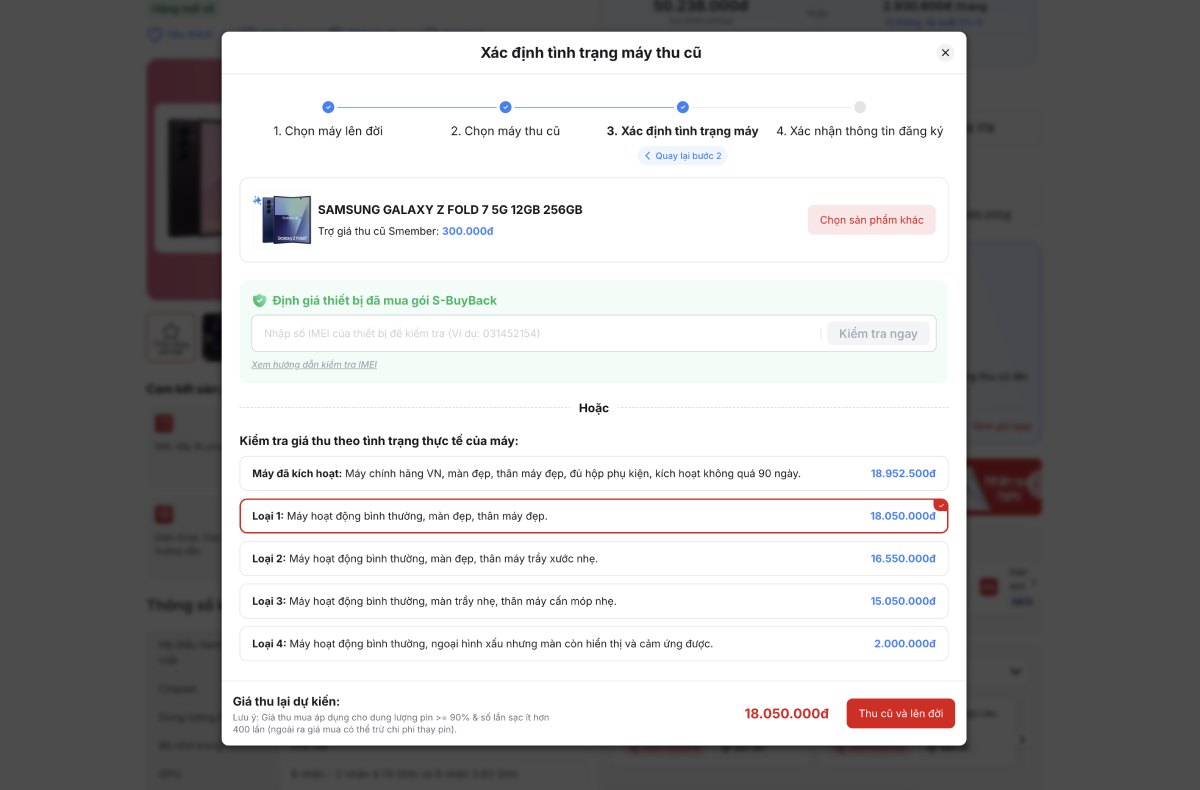1200x790 pixels.
Task: Select Máy đã kích hoạt condition option
Action: point(594,473)
